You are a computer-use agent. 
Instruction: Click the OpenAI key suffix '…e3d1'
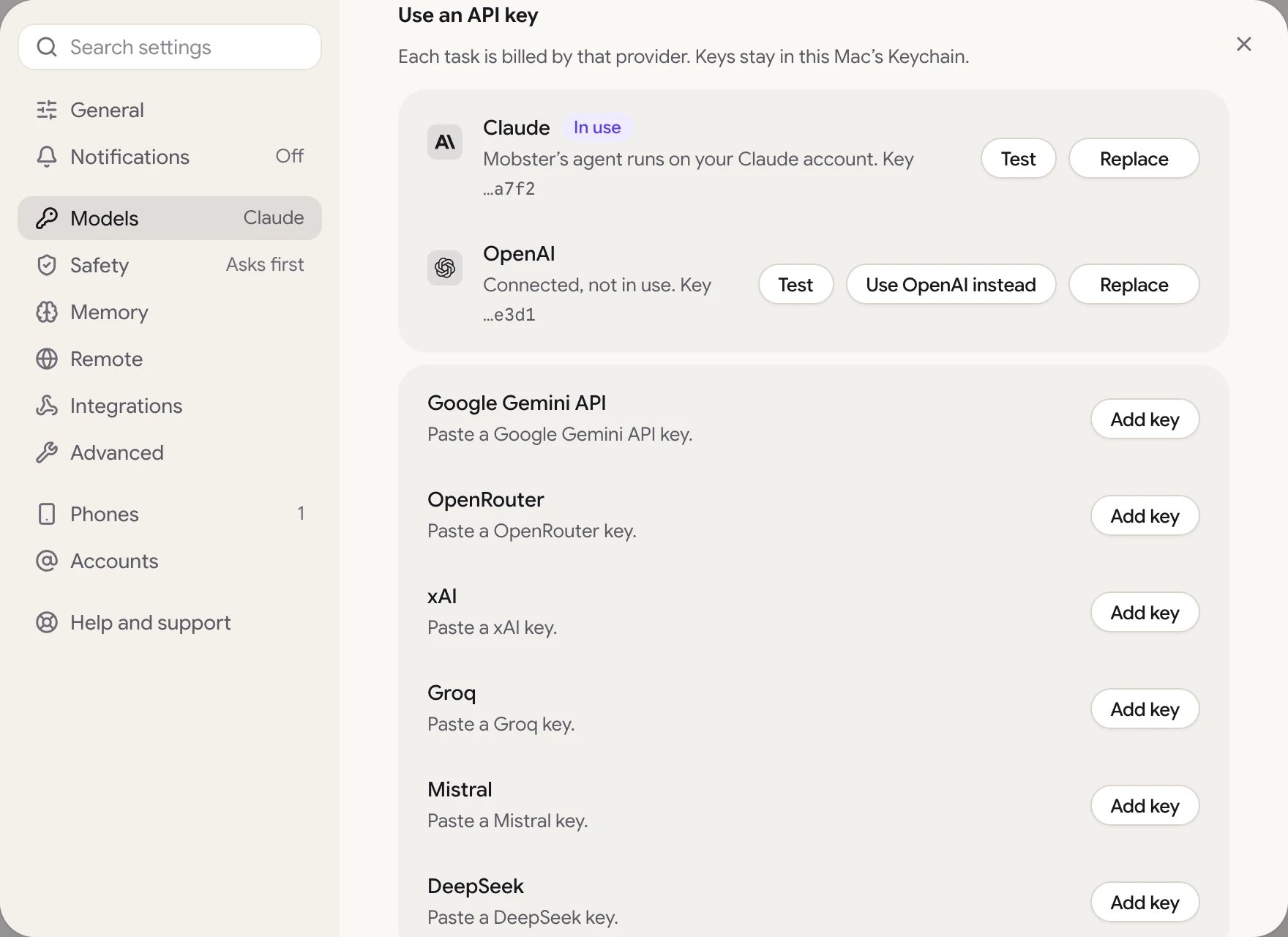(509, 315)
